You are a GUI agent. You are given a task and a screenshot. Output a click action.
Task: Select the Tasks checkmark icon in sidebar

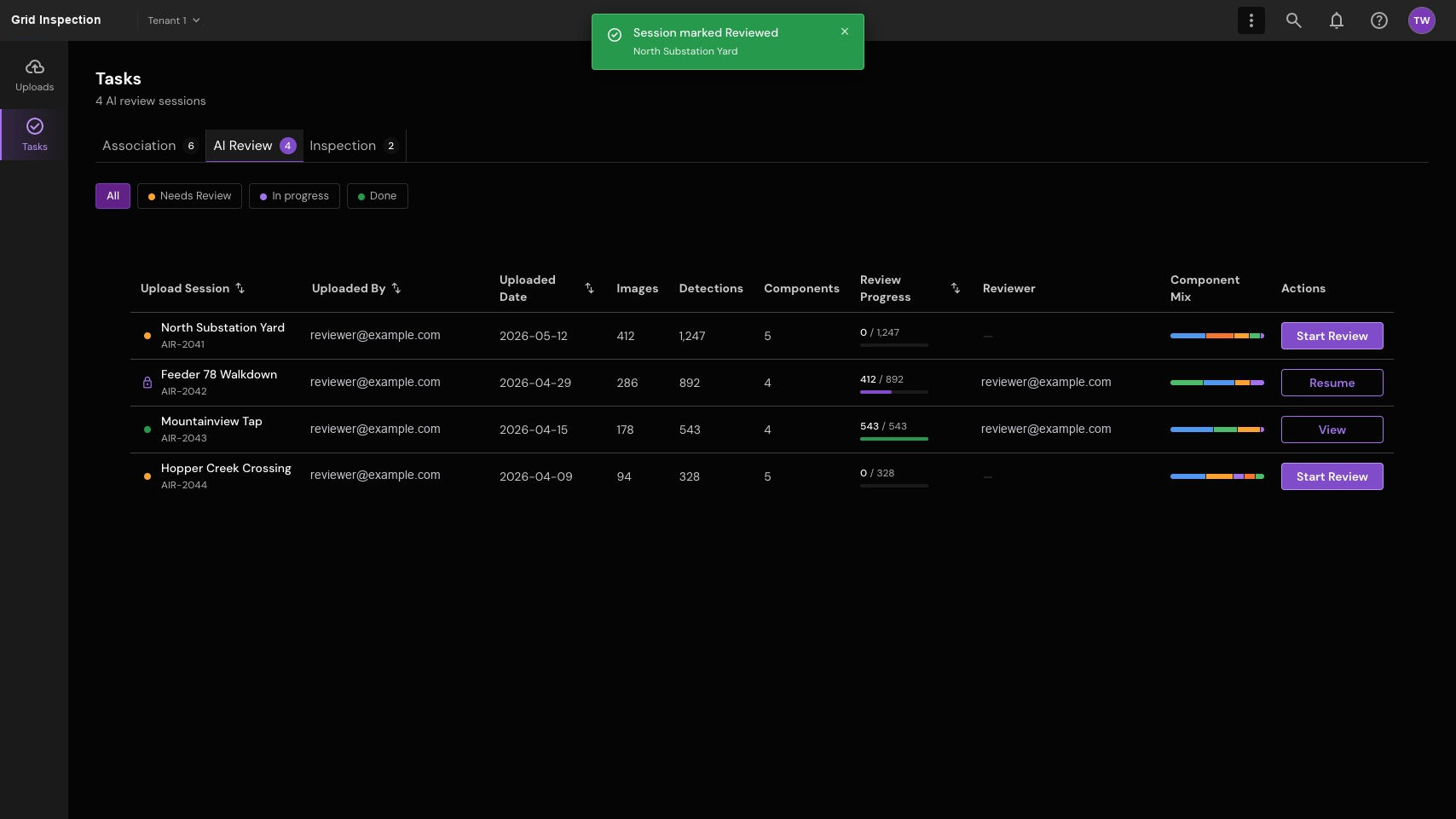tap(34, 126)
